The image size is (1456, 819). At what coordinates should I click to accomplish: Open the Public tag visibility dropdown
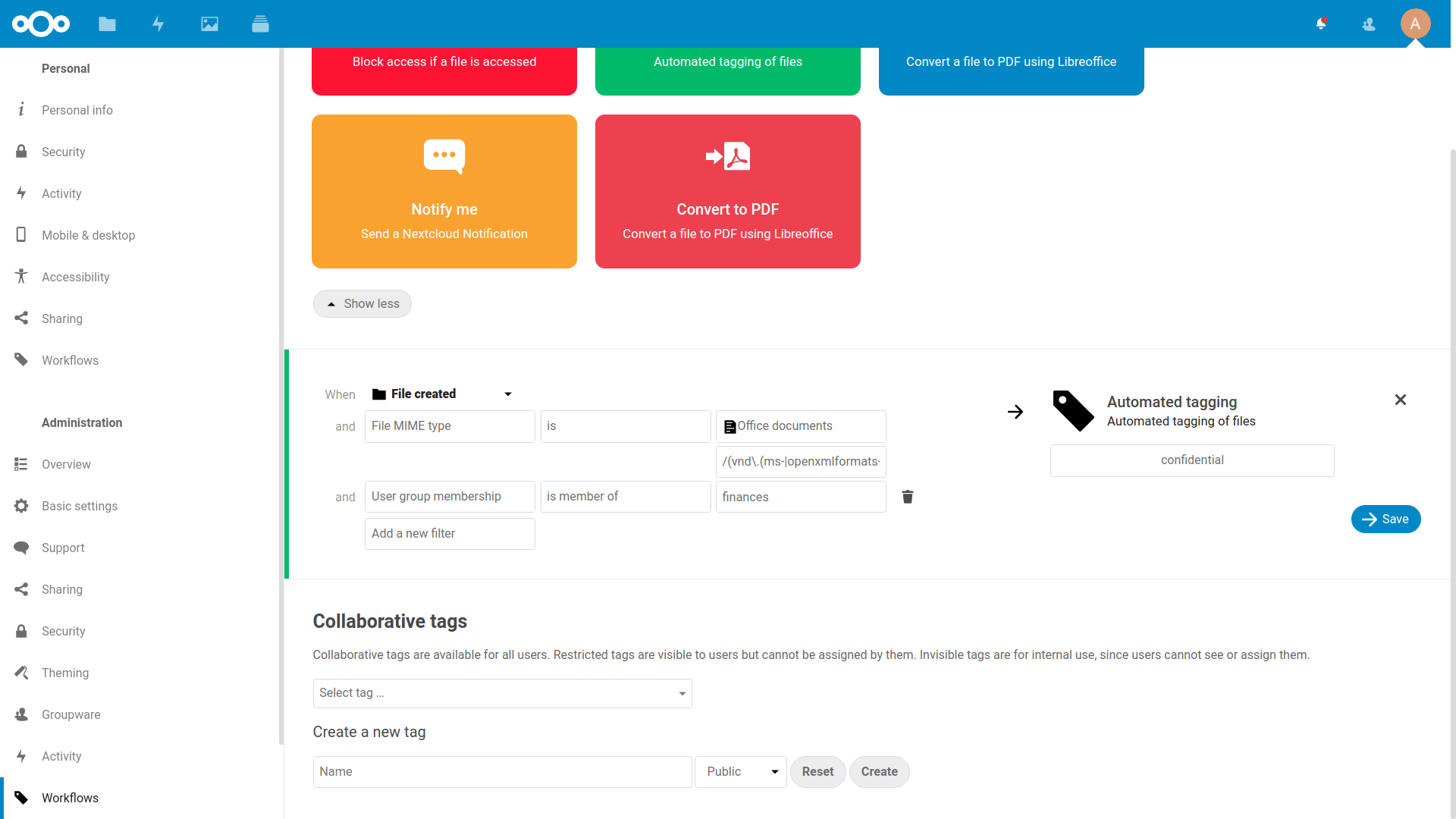740,771
